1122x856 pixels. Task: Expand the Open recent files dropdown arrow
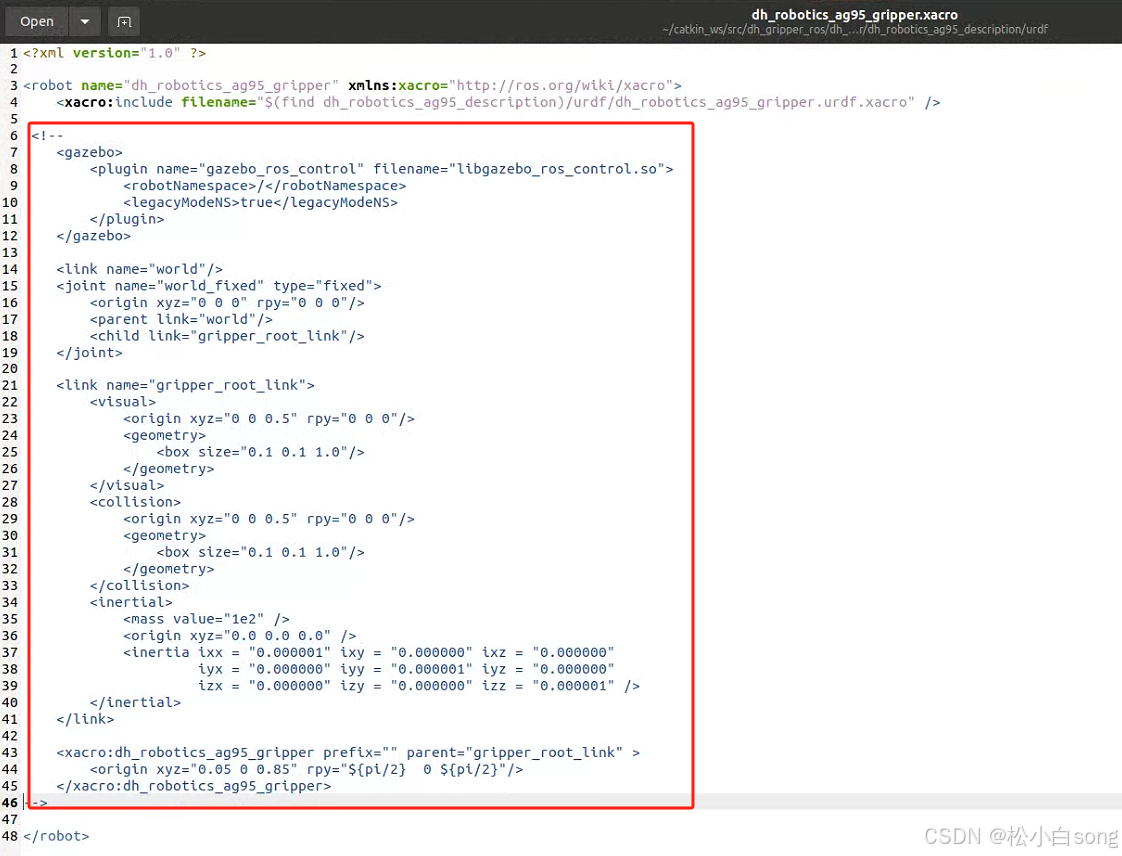(x=84, y=21)
